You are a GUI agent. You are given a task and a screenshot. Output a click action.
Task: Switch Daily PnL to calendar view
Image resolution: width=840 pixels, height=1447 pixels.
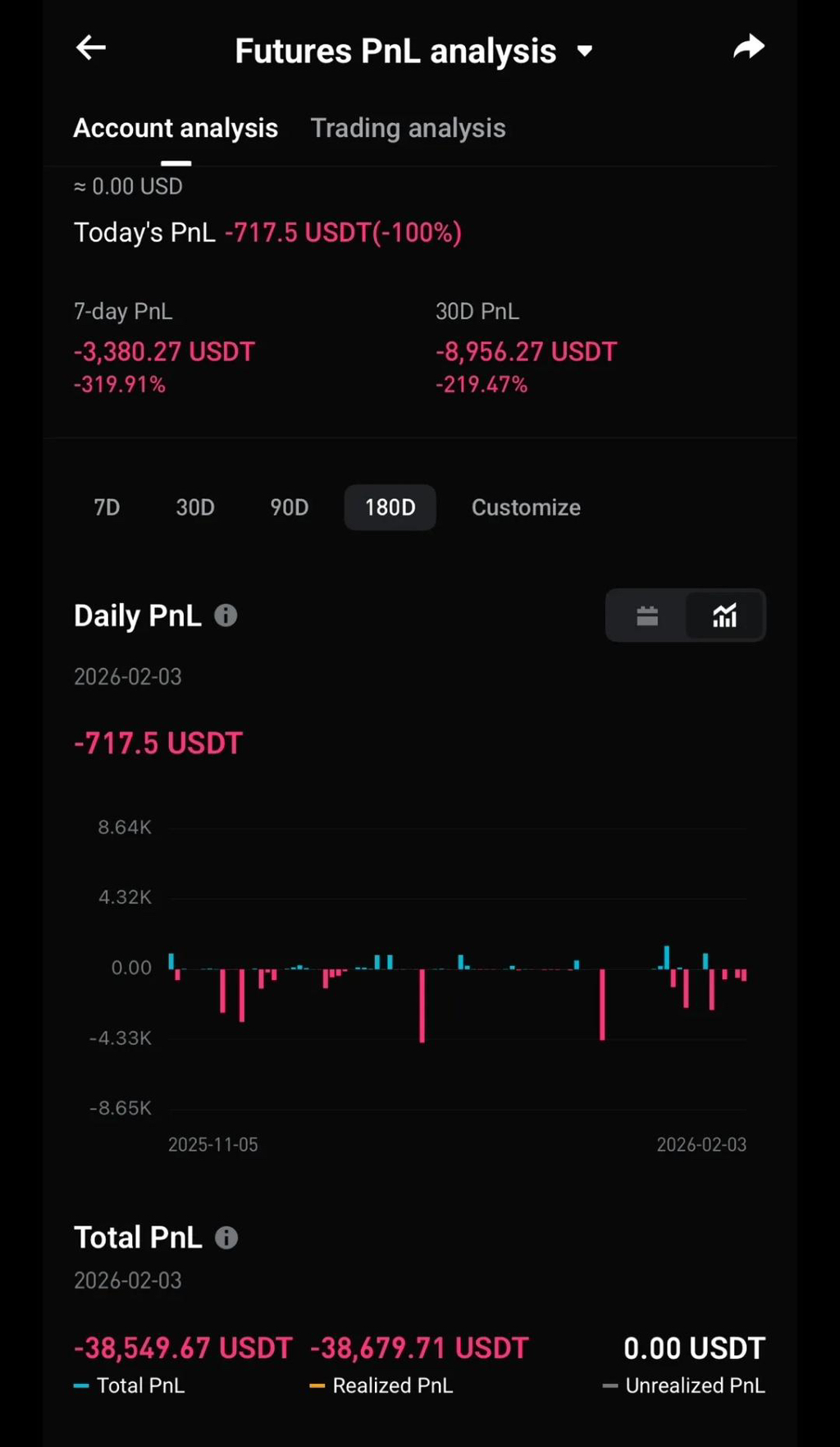click(647, 616)
